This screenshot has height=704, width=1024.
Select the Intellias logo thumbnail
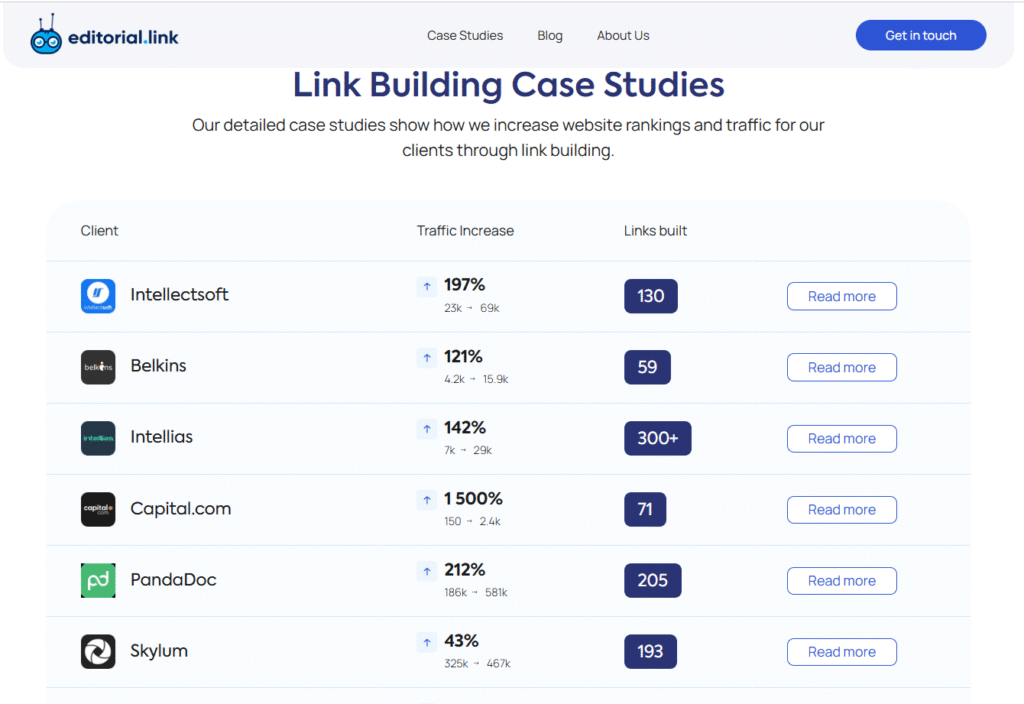98,437
